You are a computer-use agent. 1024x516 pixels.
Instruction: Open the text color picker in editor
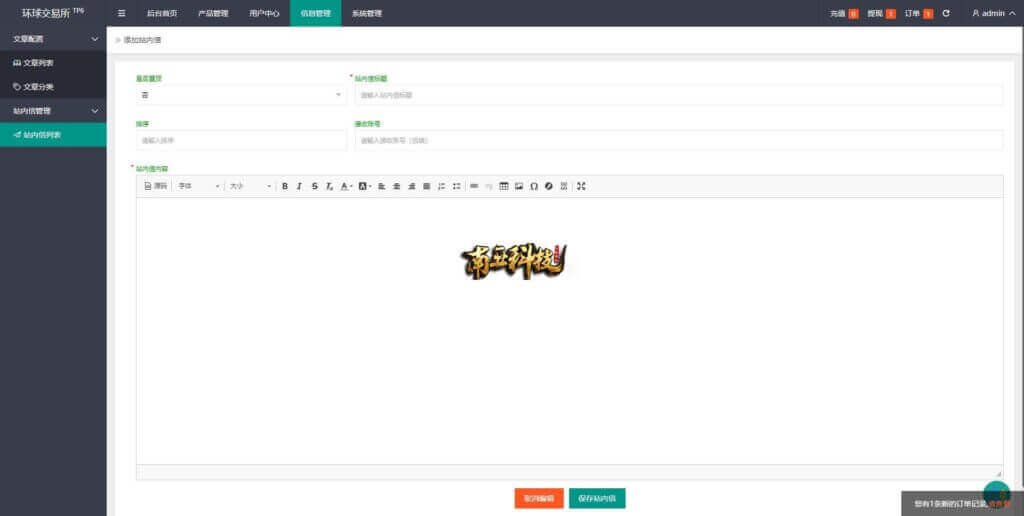click(x=345, y=186)
